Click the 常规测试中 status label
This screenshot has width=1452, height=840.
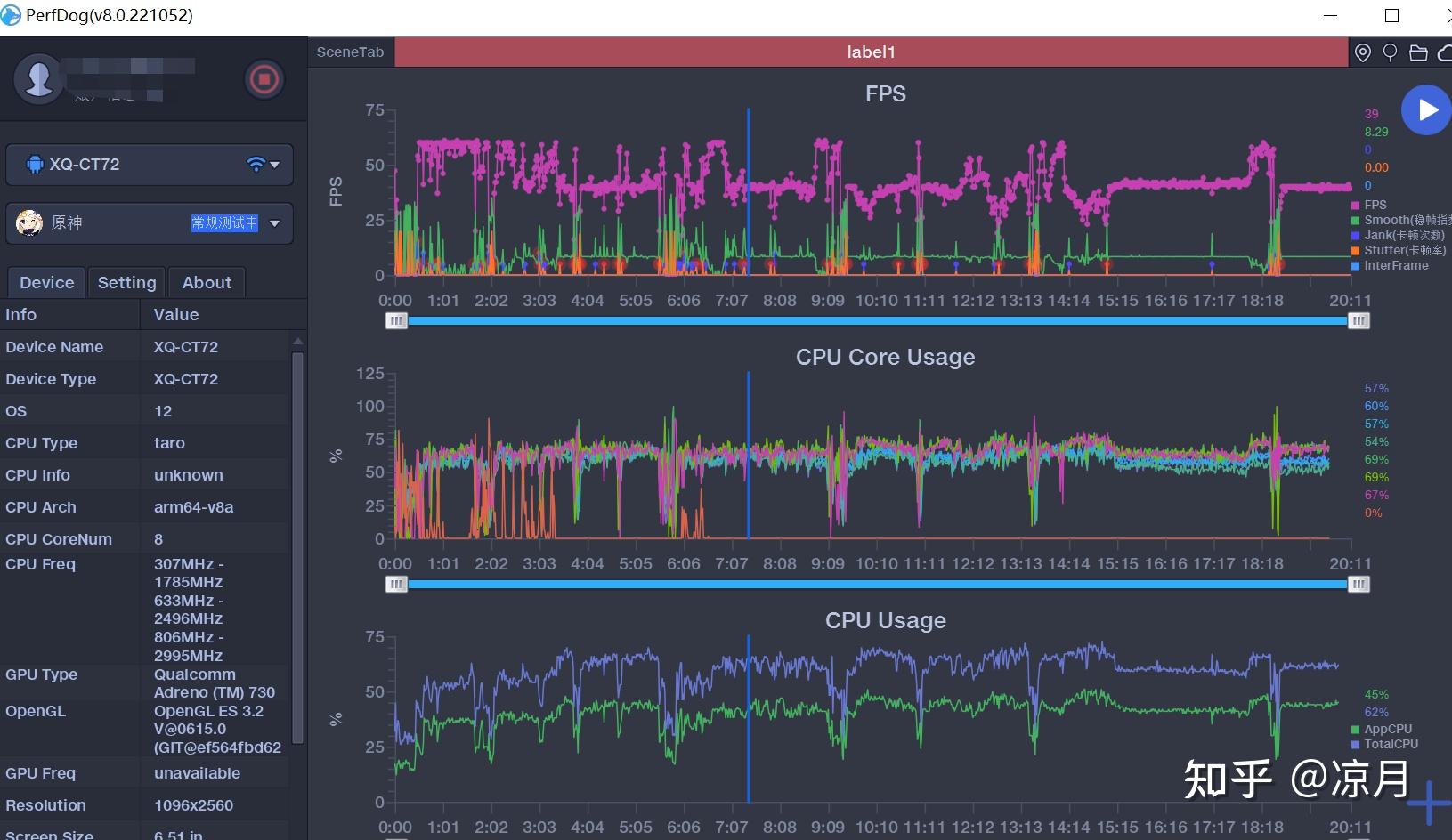(224, 223)
